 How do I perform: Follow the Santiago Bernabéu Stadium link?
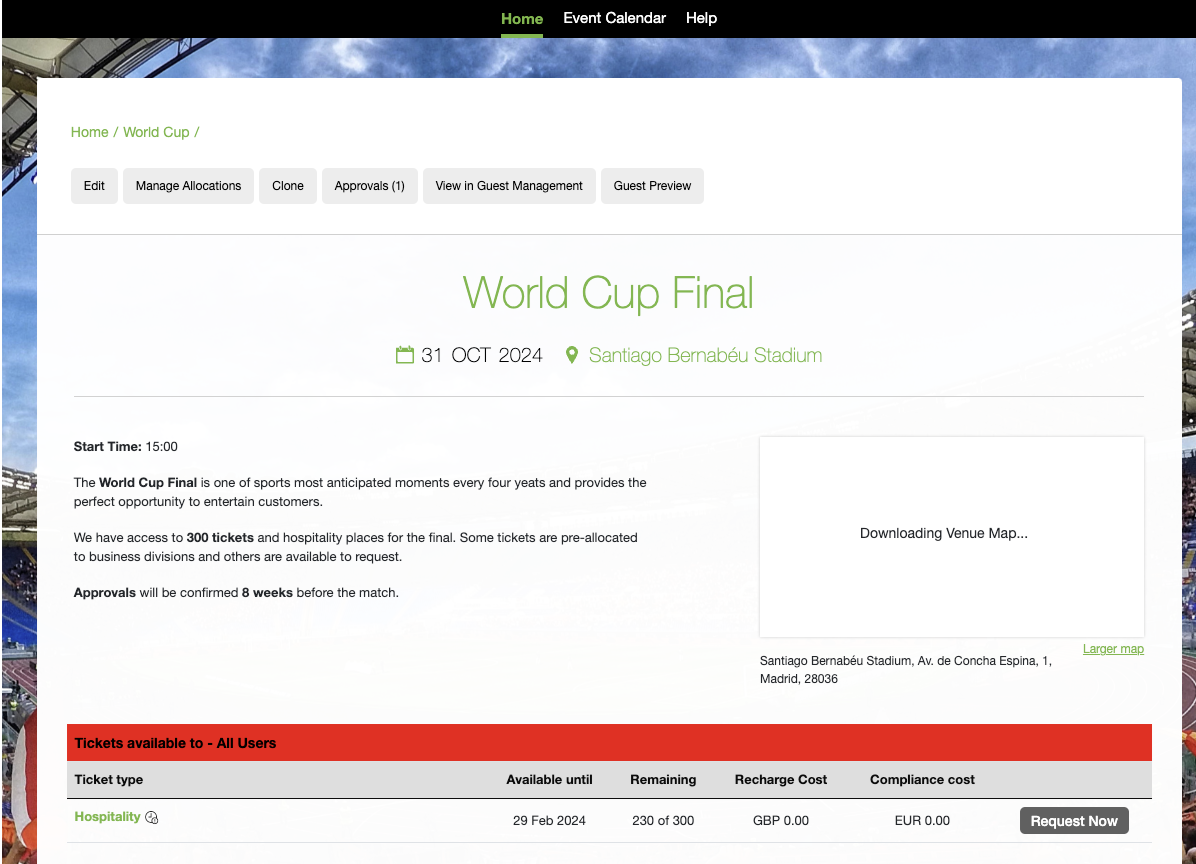click(x=706, y=355)
